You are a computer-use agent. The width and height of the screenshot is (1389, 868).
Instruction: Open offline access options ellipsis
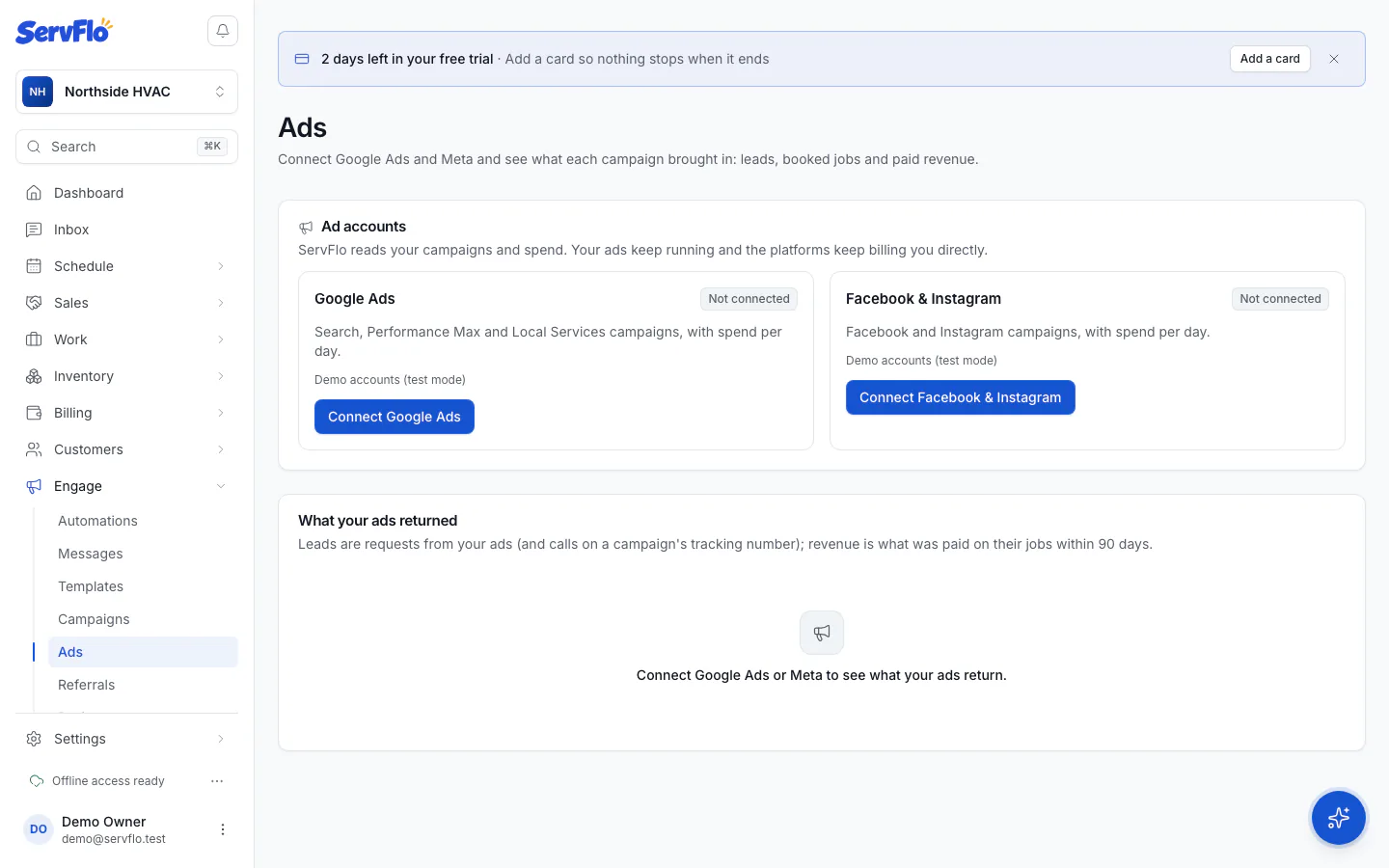point(217,781)
